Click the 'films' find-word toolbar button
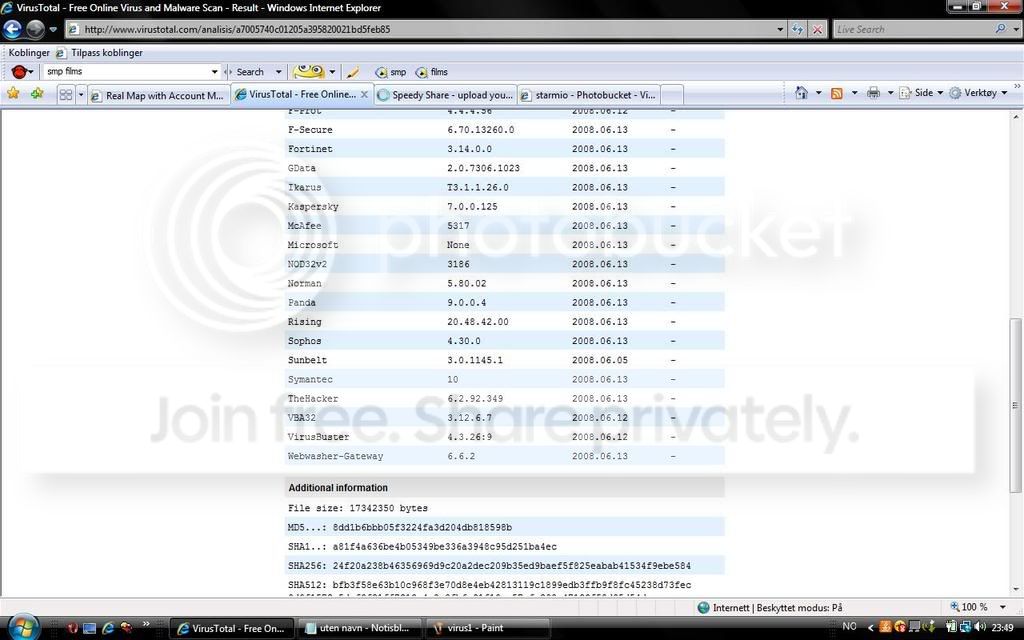Image resolution: width=1024 pixels, height=640 pixels. pos(432,72)
